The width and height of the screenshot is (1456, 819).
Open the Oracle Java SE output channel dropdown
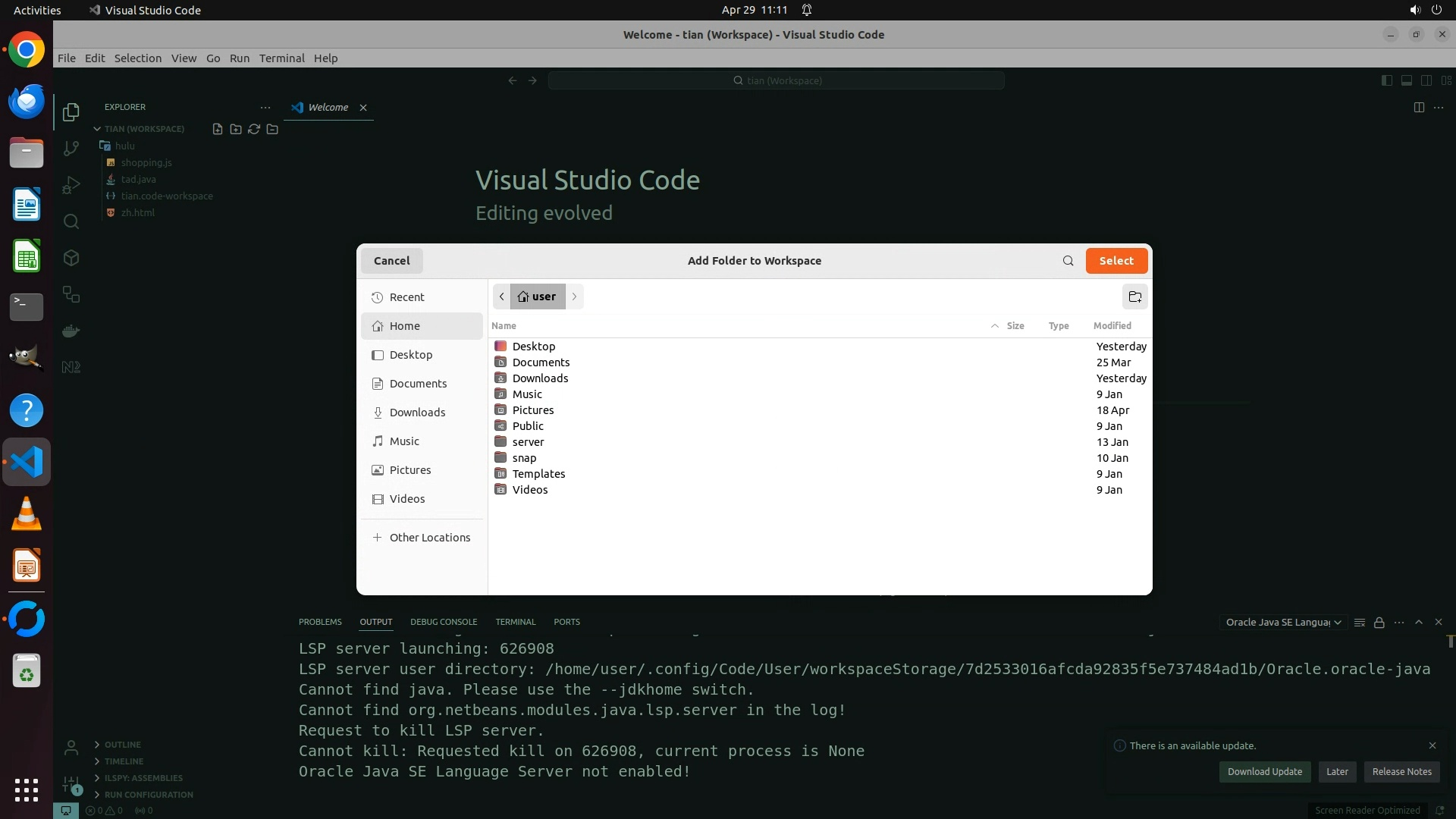(x=1282, y=623)
